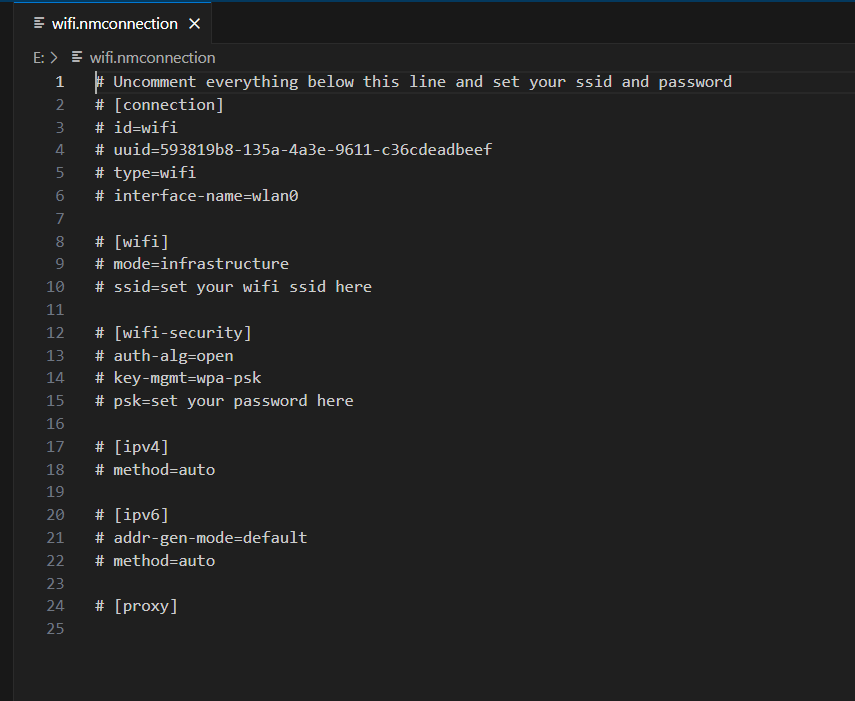Image resolution: width=855 pixels, height=701 pixels.
Task: Select line number 1 in the gutter
Action: pos(60,82)
